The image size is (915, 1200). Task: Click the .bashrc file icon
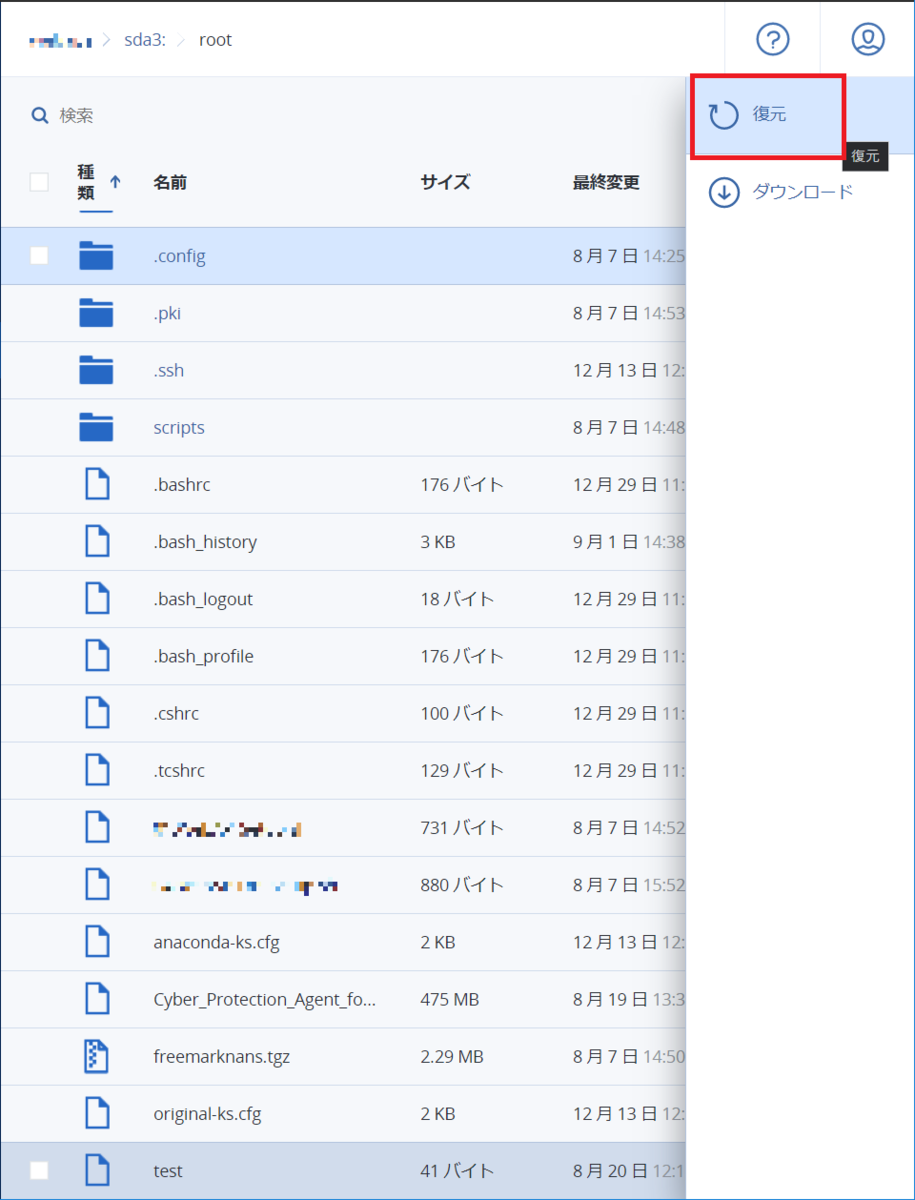[96, 485]
